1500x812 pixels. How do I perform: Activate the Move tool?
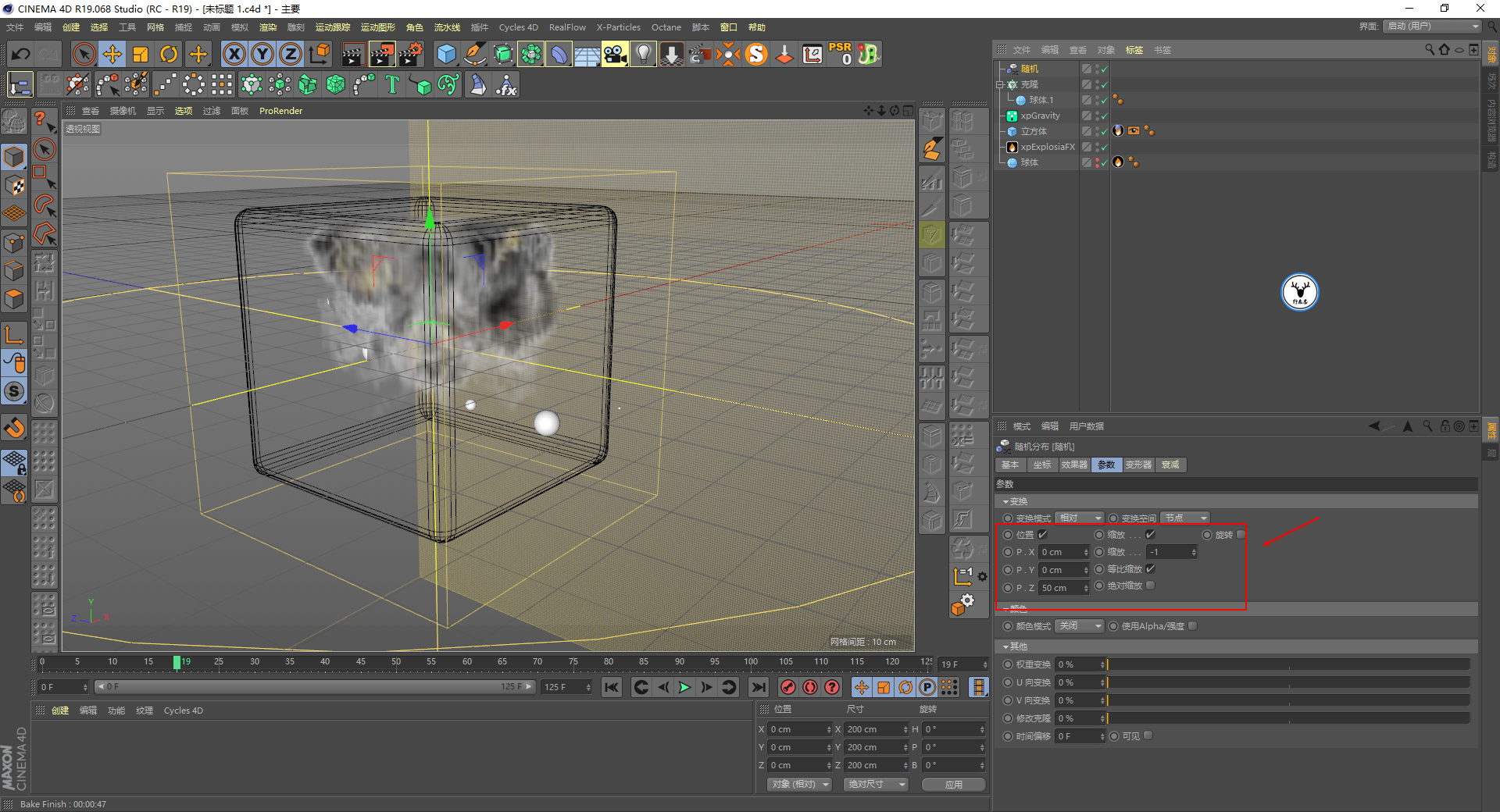[112, 54]
